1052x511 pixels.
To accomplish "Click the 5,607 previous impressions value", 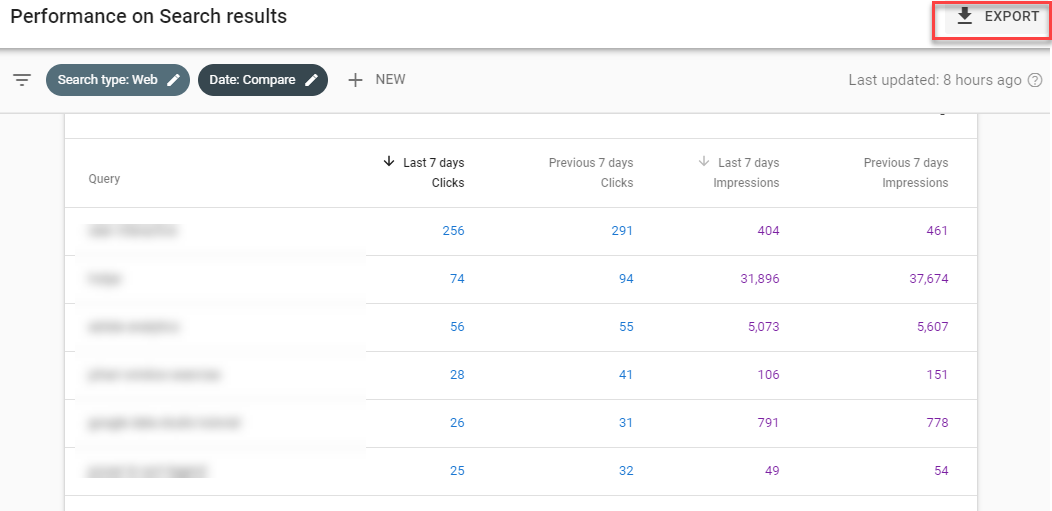I will [928, 327].
